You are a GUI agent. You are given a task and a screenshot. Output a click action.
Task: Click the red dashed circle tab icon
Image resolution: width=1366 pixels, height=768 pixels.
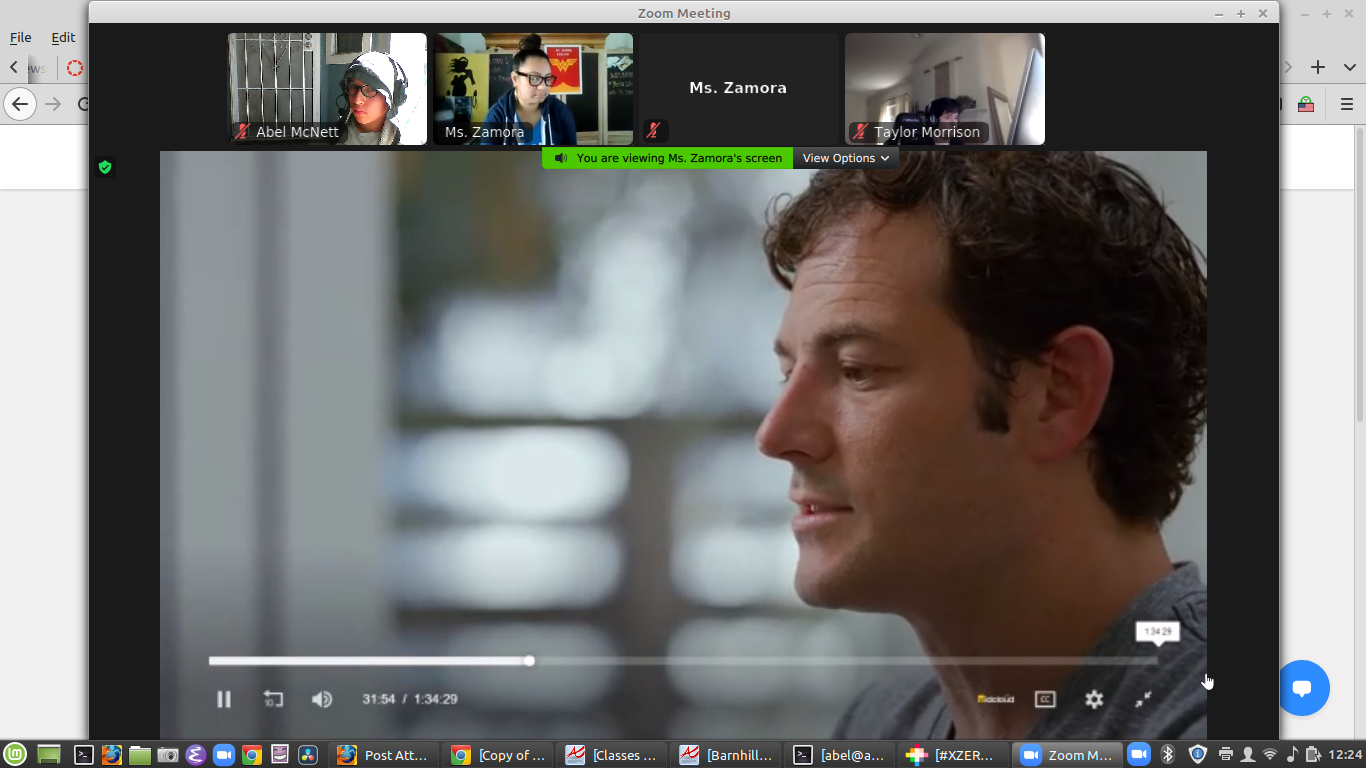click(x=75, y=68)
